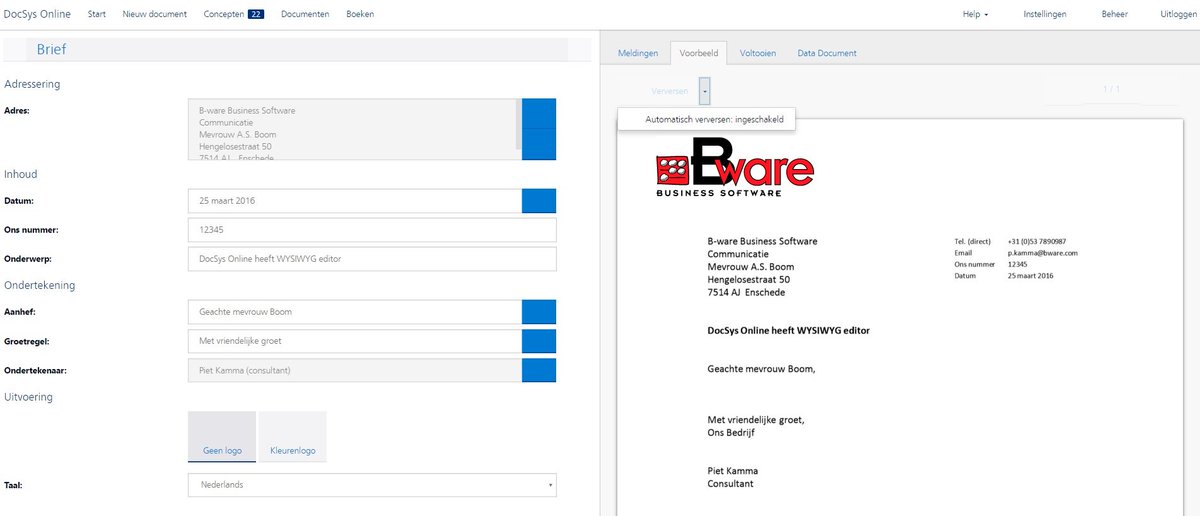Click the blue button next to Datum
This screenshot has width=1200, height=516.
pos(539,200)
